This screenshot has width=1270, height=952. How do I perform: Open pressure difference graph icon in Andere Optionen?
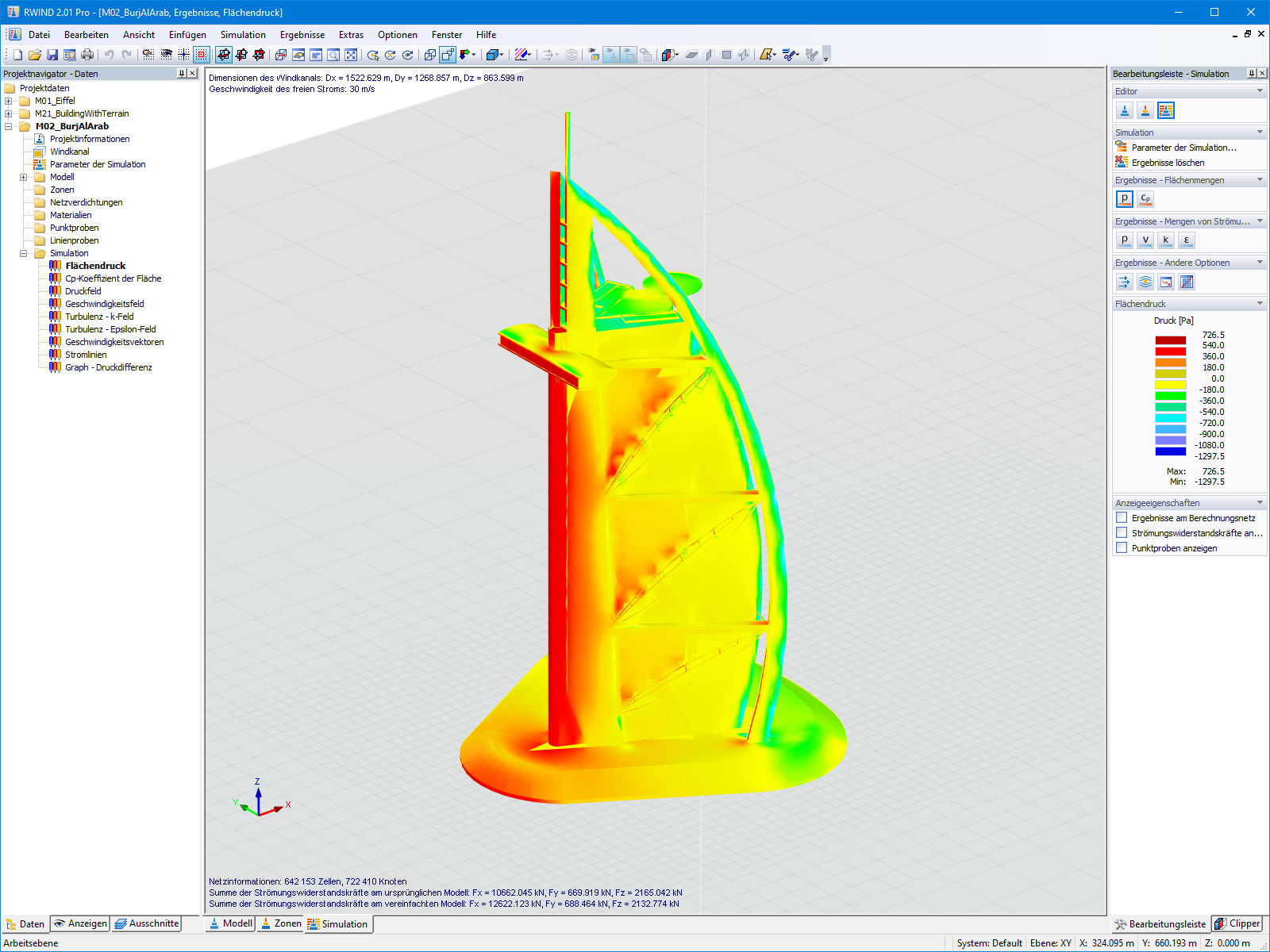coord(1166,282)
